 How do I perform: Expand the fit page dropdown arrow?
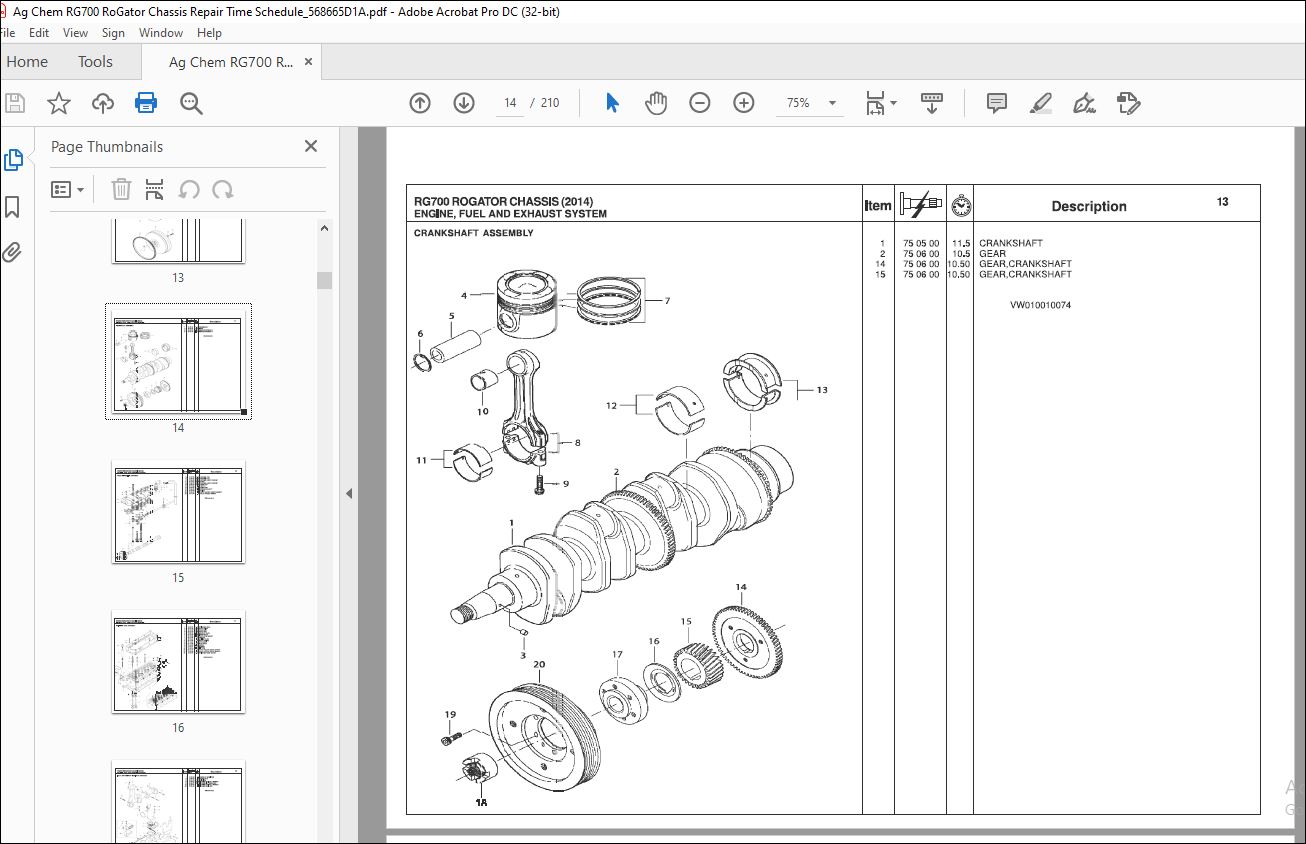(x=893, y=103)
